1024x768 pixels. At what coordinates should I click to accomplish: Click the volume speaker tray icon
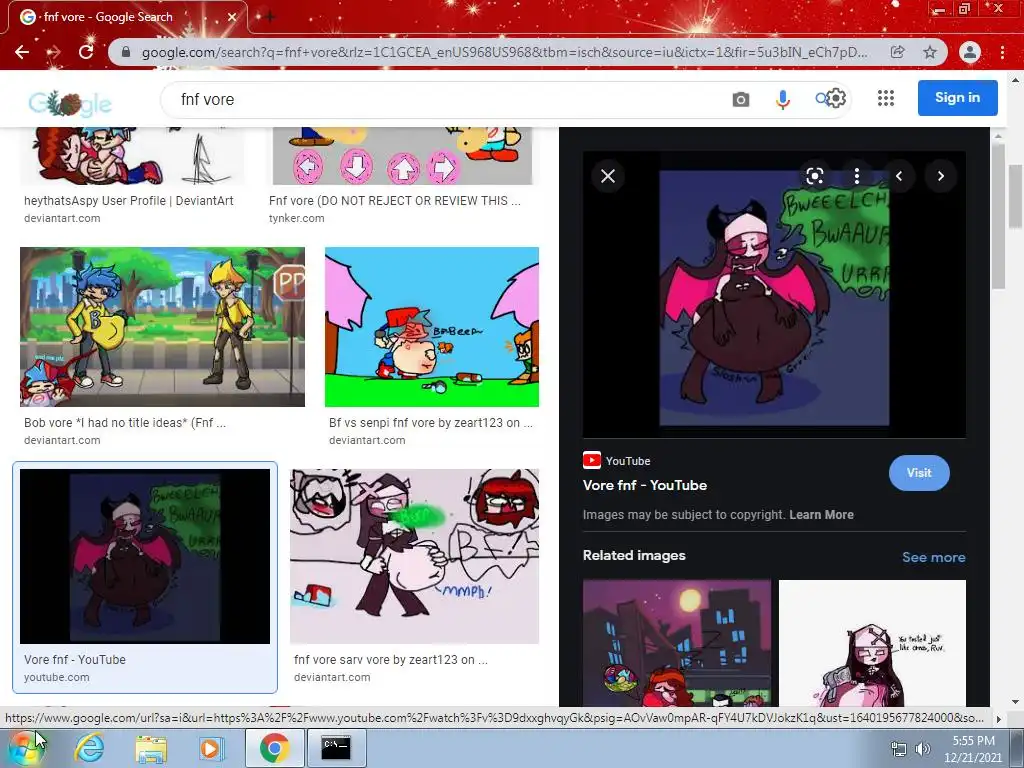pyautogui.click(x=923, y=749)
